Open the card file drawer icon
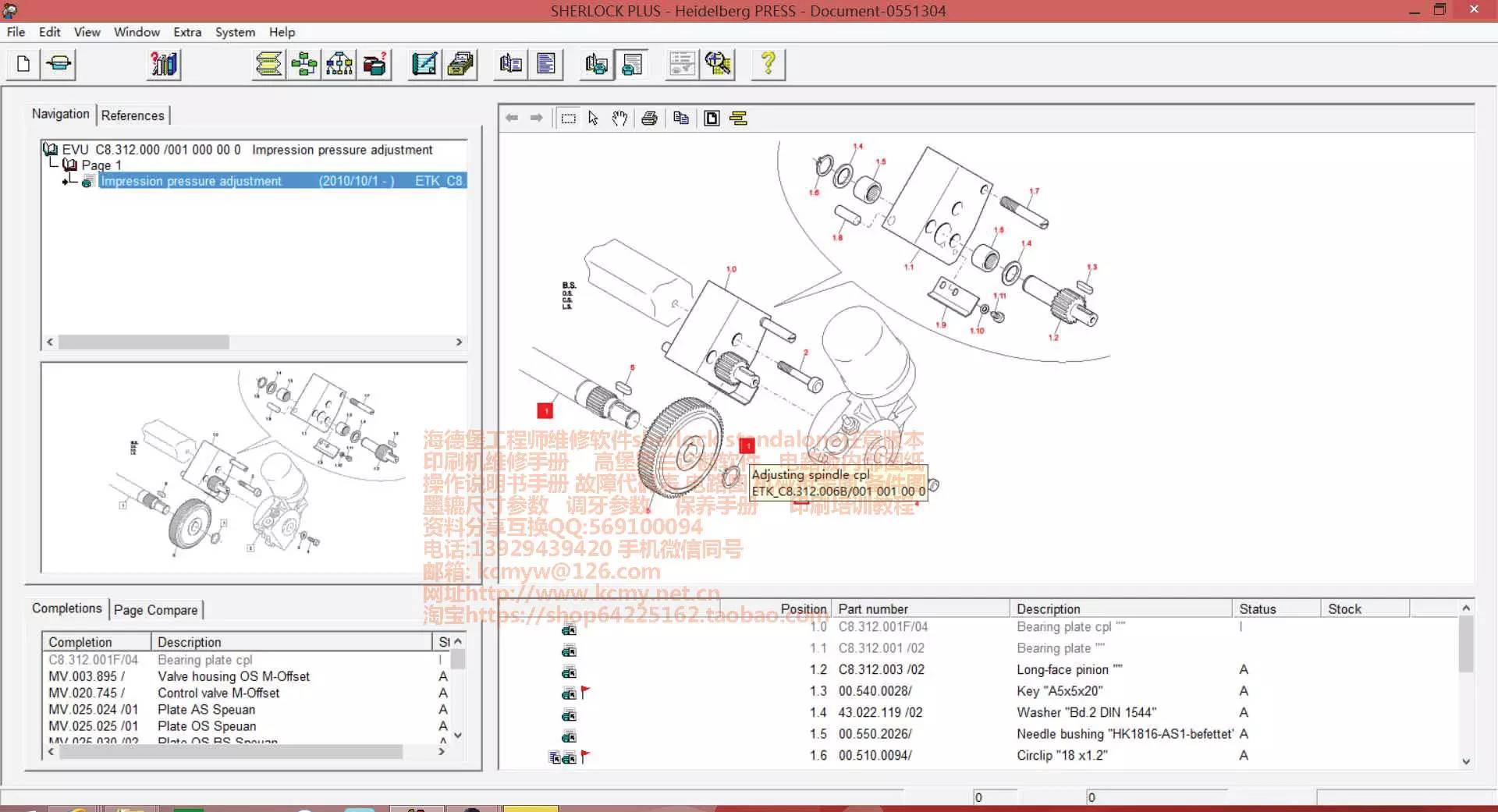The height and width of the screenshot is (812, 1498). 460,64
